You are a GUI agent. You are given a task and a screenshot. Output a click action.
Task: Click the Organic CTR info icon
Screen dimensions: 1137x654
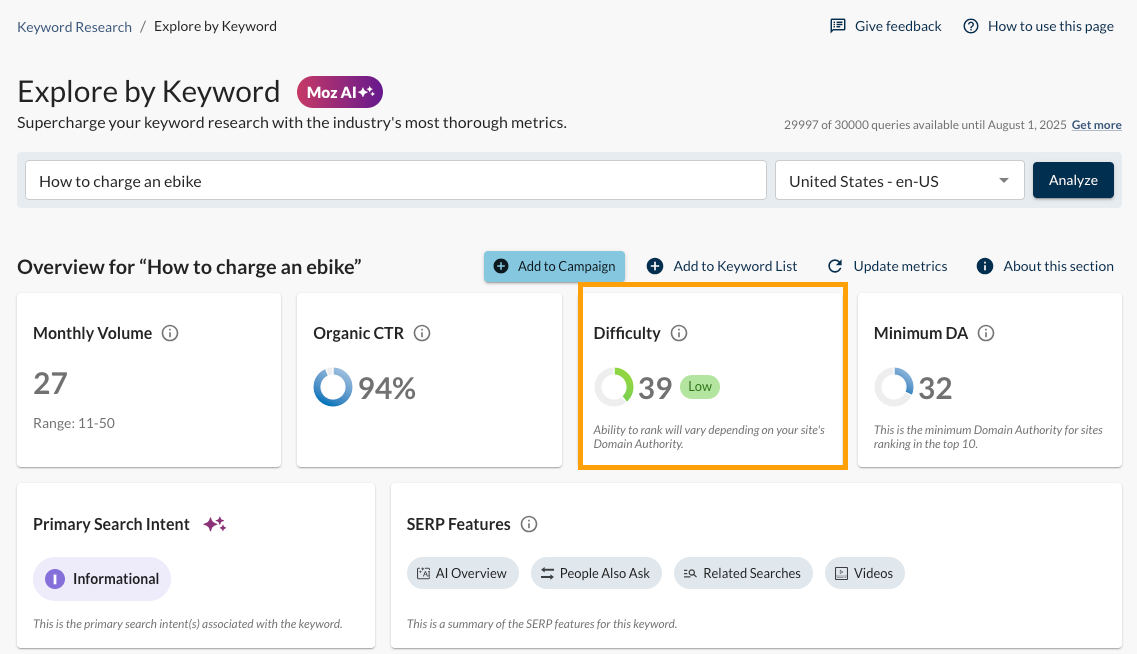pyautogui.click(x=422, y=333)
